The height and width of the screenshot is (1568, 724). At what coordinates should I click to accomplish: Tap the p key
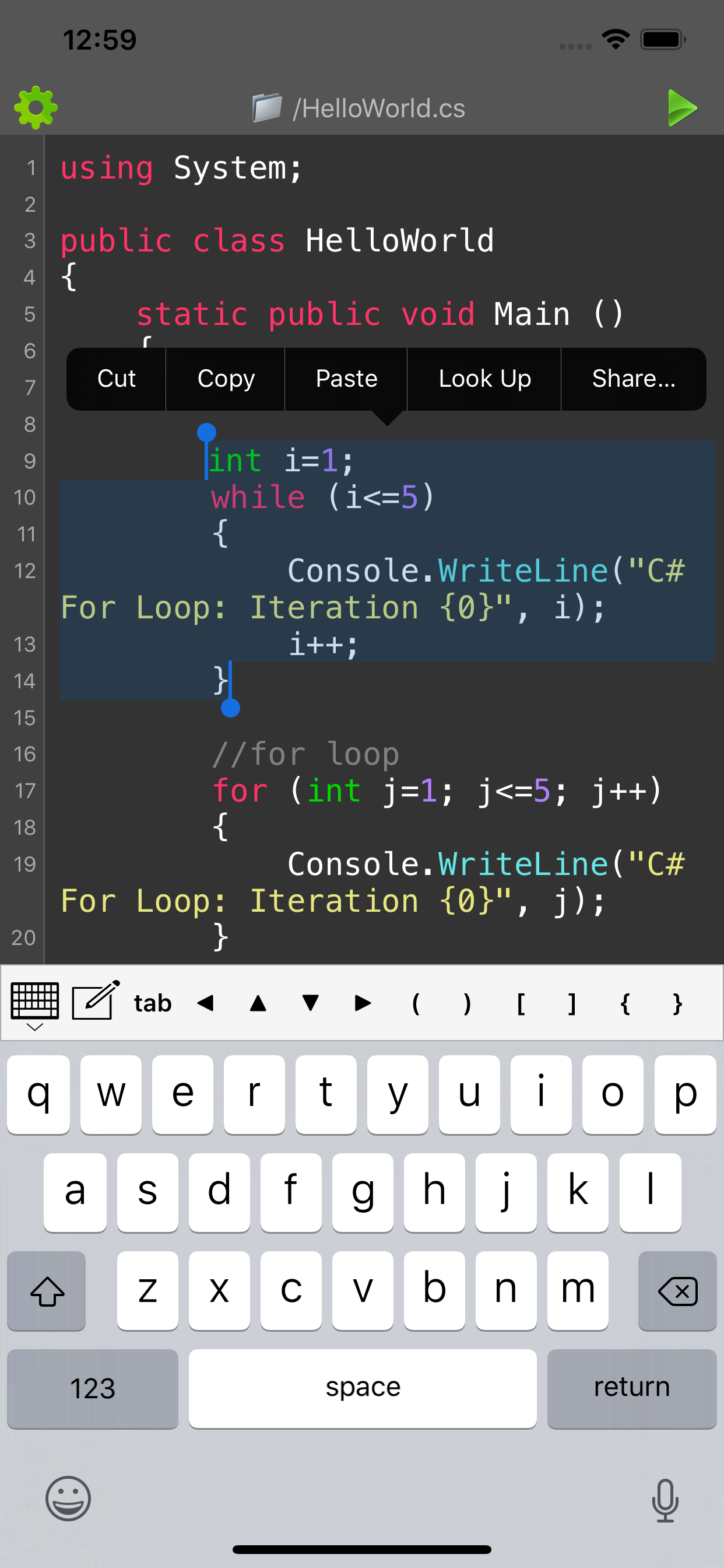point(685,1094)
